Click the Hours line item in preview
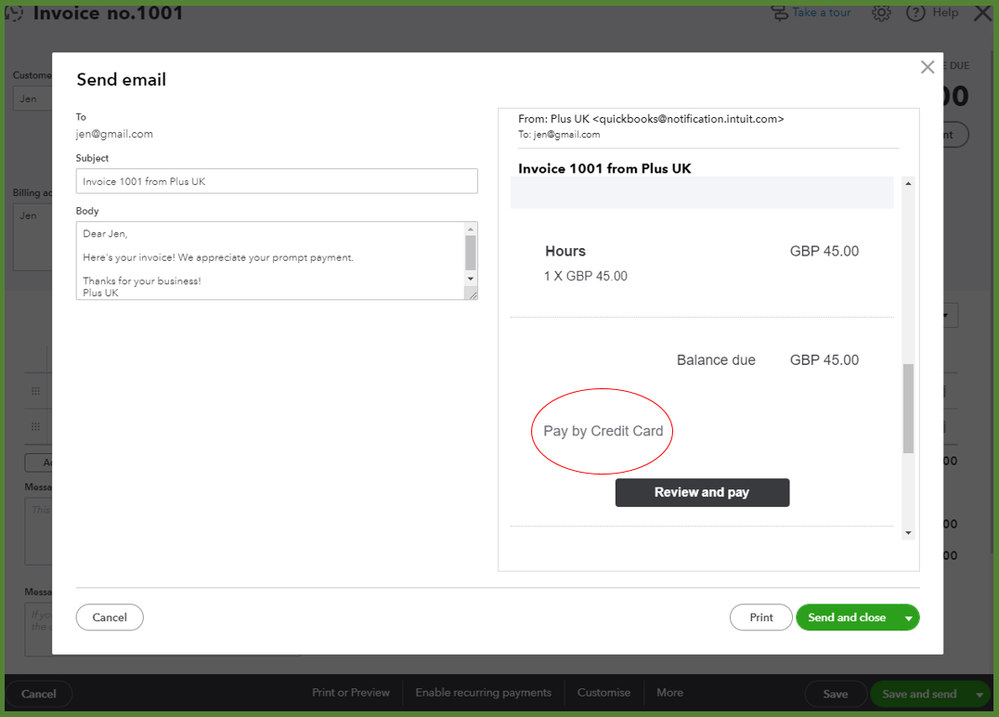The width and height of the screenshot is (999, 717). pos(565,251)
